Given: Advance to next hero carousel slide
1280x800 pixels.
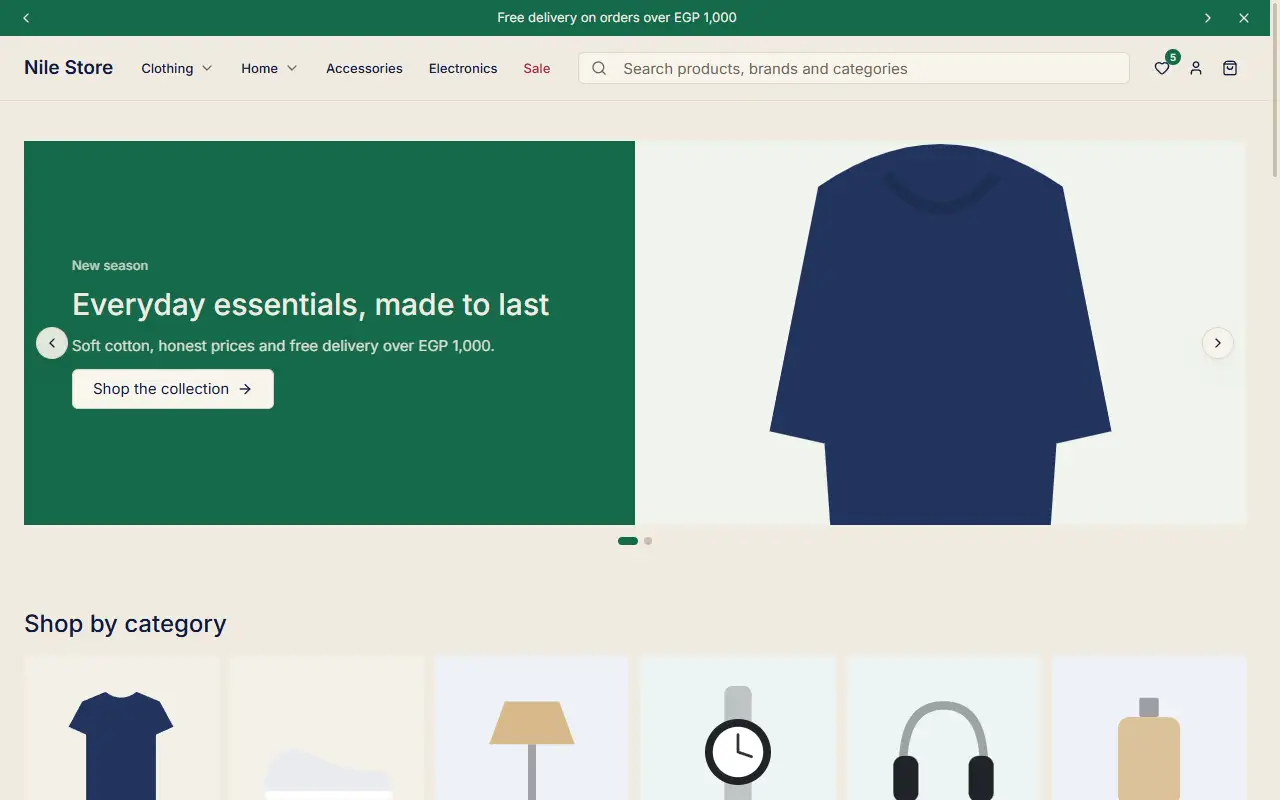Looking at the screenshot, I should [1218, 343].
